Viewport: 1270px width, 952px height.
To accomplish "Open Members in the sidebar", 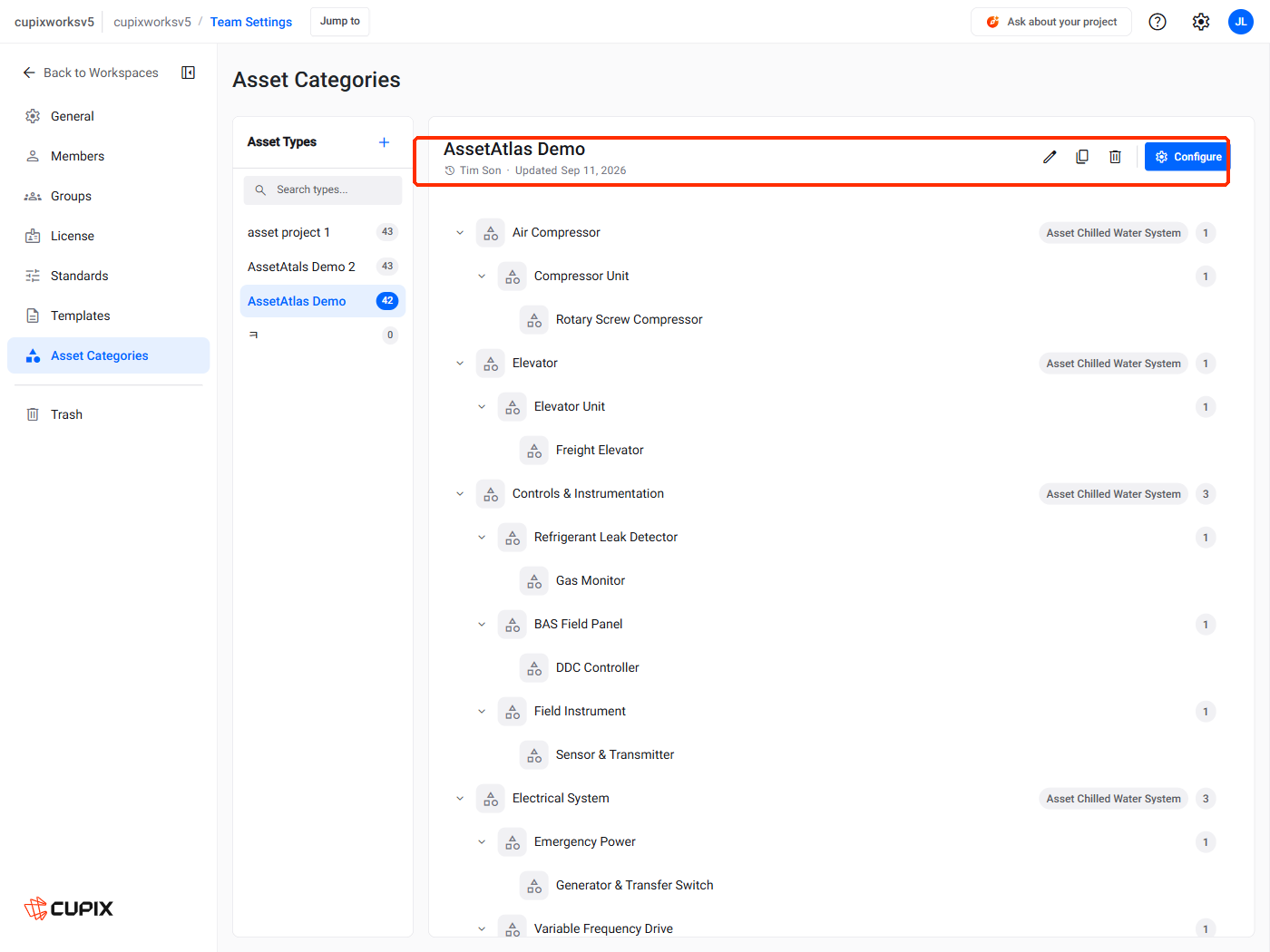I will coord(109,156).
